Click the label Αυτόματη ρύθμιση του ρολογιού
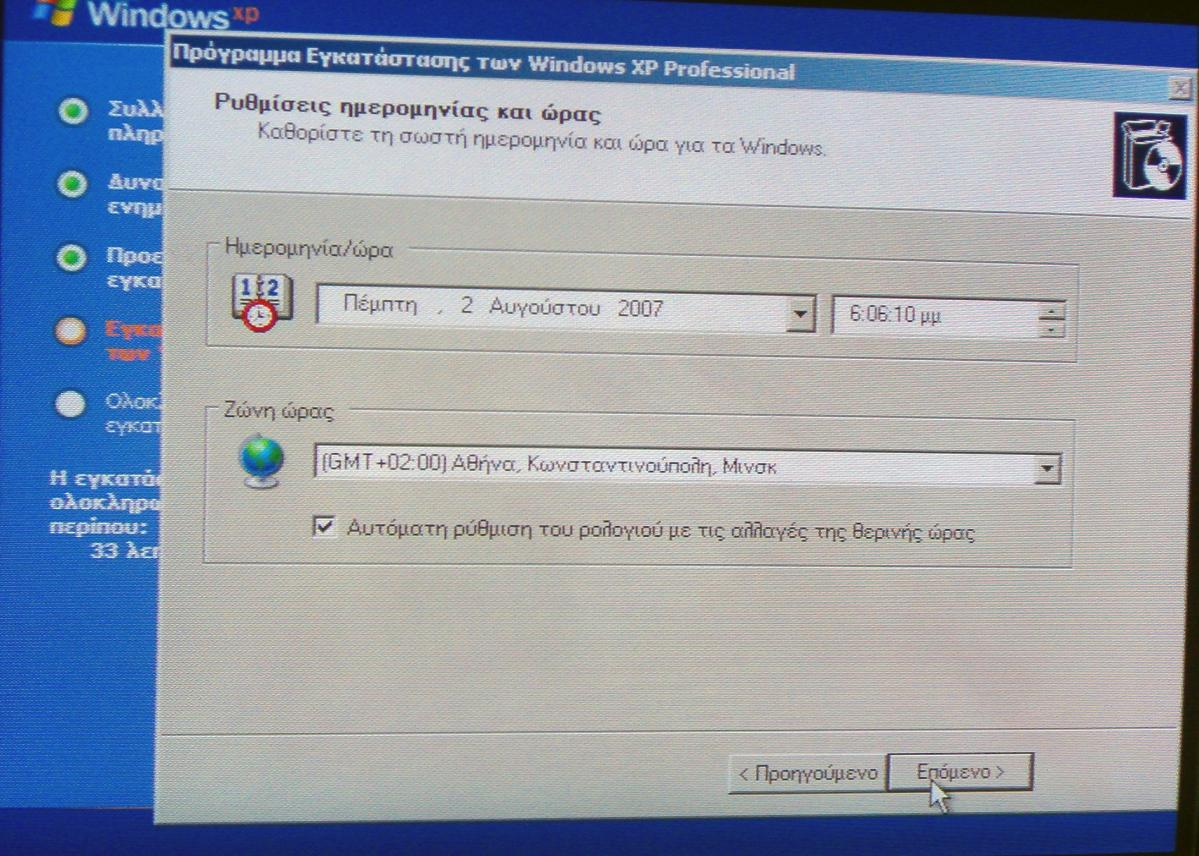The width and height of the screenshot is (1199, 856). click(x=660, y=530)
